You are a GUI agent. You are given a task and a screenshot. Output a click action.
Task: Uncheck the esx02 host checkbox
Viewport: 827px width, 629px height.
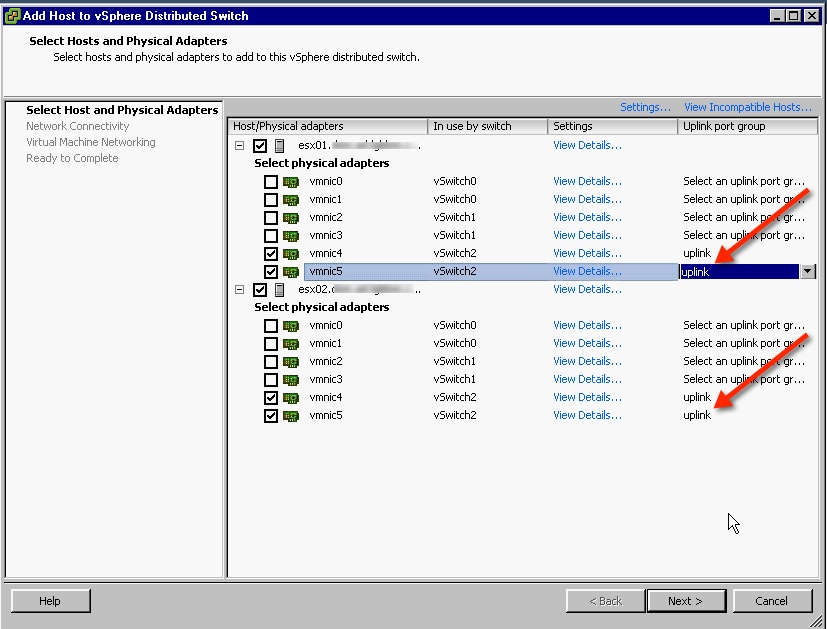(x=259, y=289)
